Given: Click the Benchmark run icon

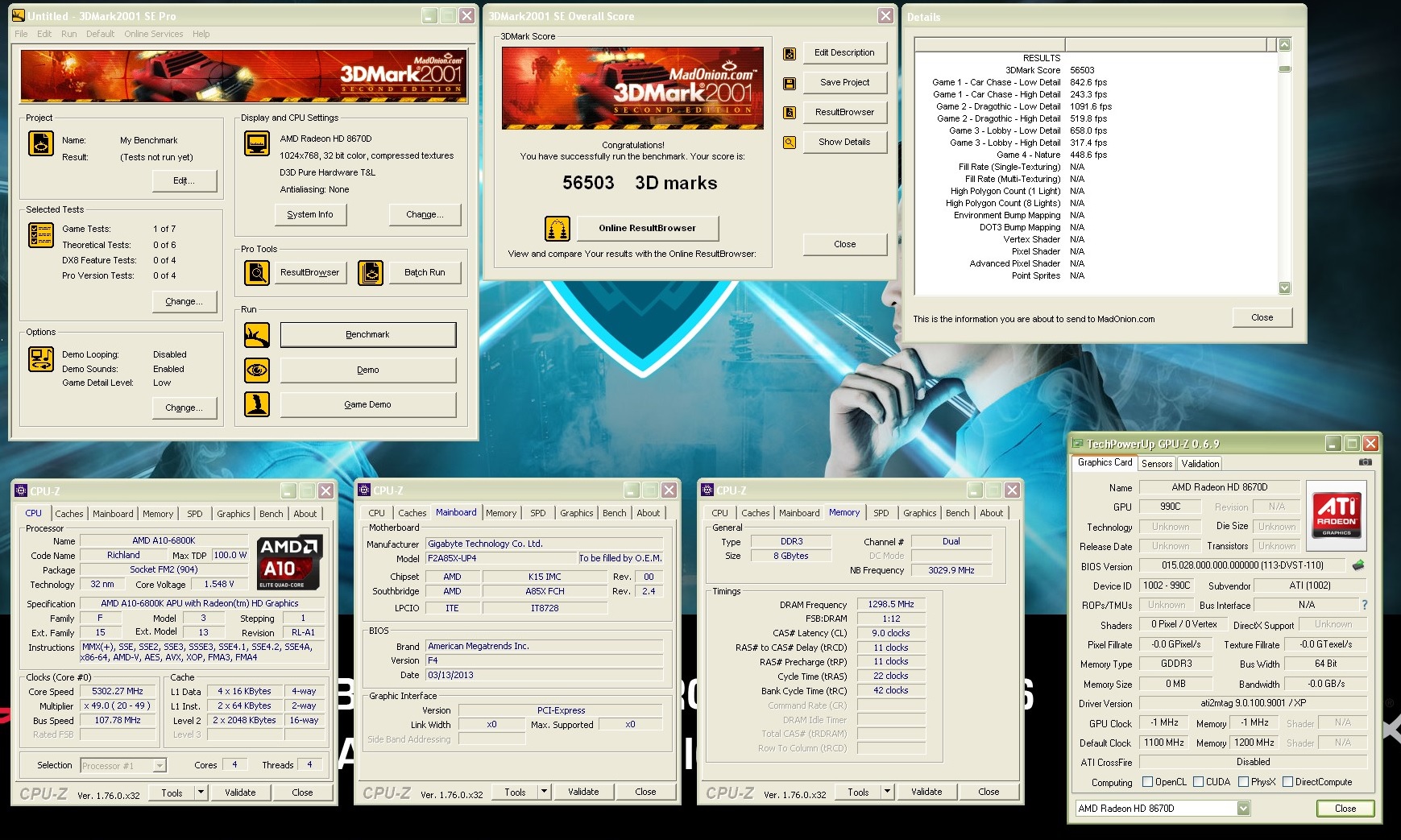Looking at the screenshot, I should click(x=257, y=335).
